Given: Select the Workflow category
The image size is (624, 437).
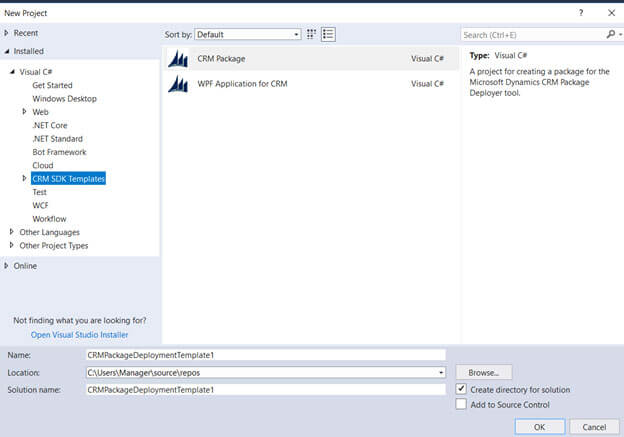Looking at the screenshot, I should (49, 219).
